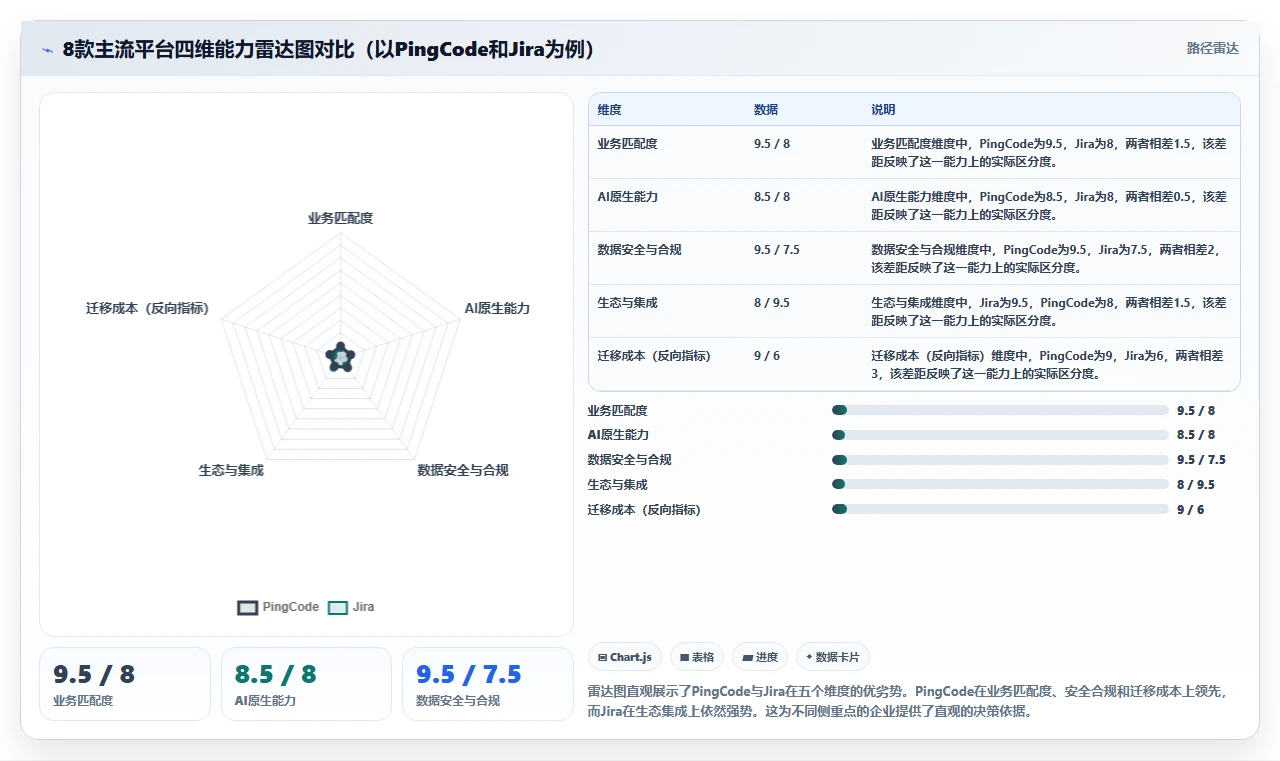The height and width of the screenshot is (761, 1280).
Task: Toggle the Jira legend swatch
Action: [338, 607]
